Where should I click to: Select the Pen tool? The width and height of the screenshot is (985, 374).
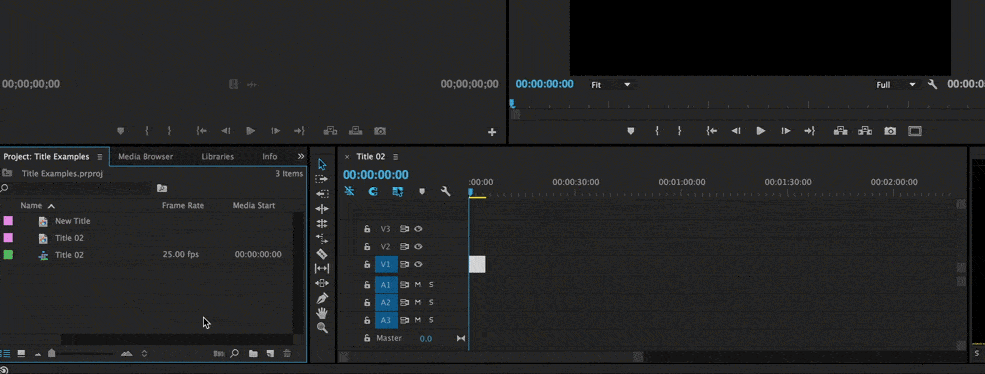point(322,298)
